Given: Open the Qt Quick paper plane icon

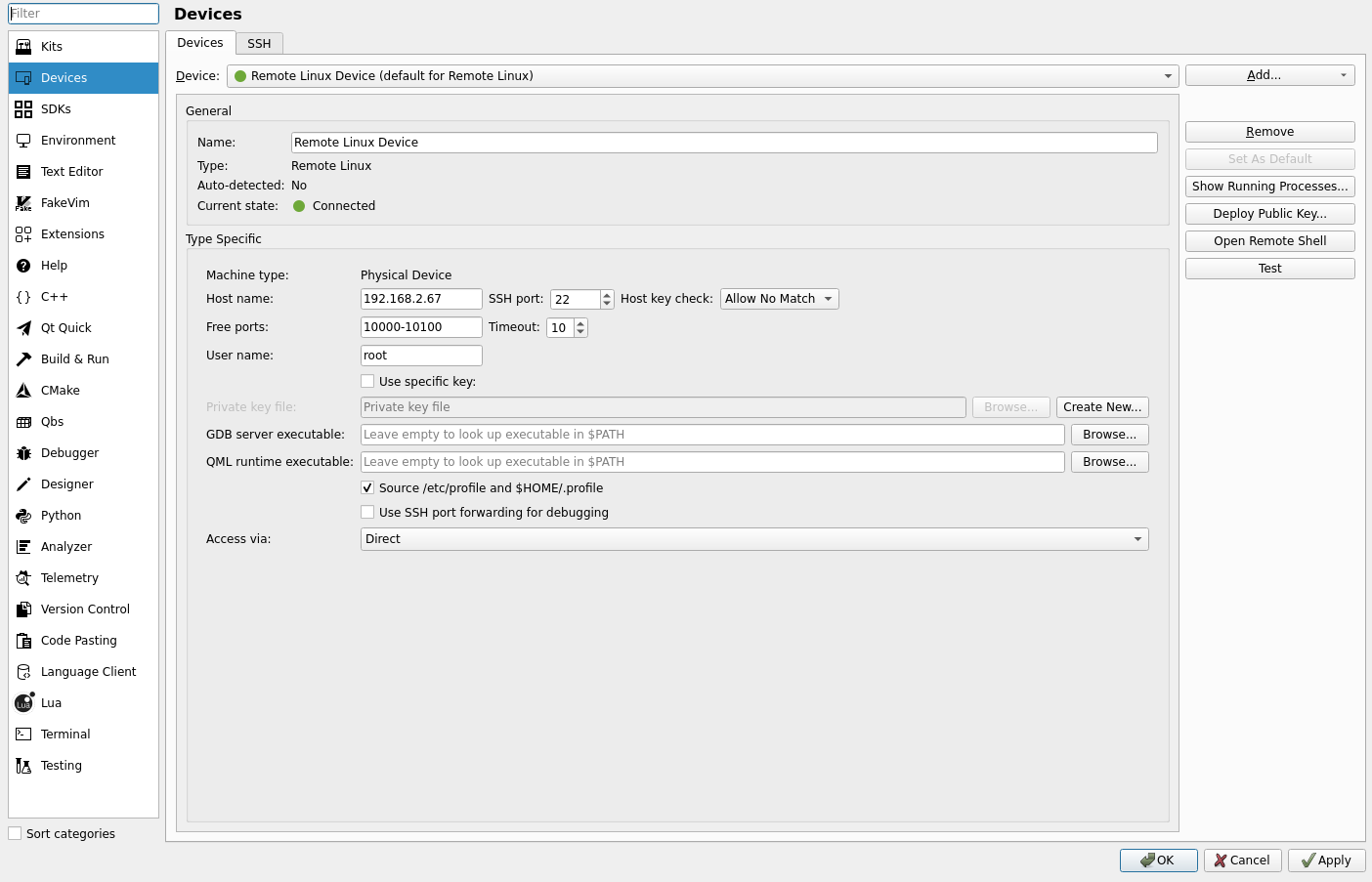Looking at the screenshot, I should 23,328.
